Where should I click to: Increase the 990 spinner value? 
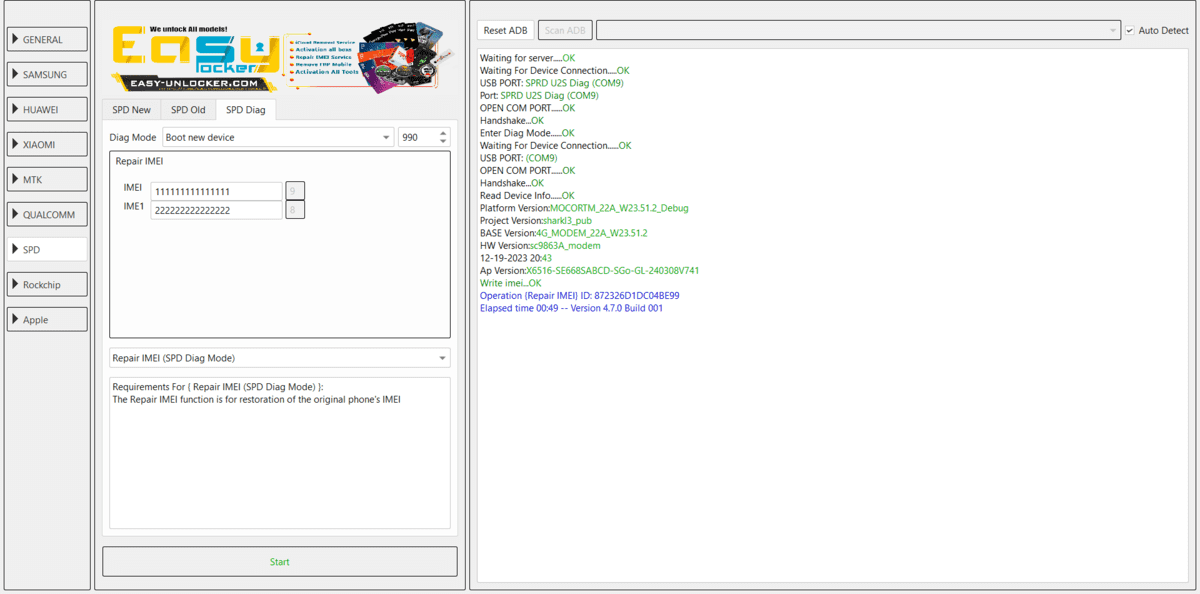[443, 133]
